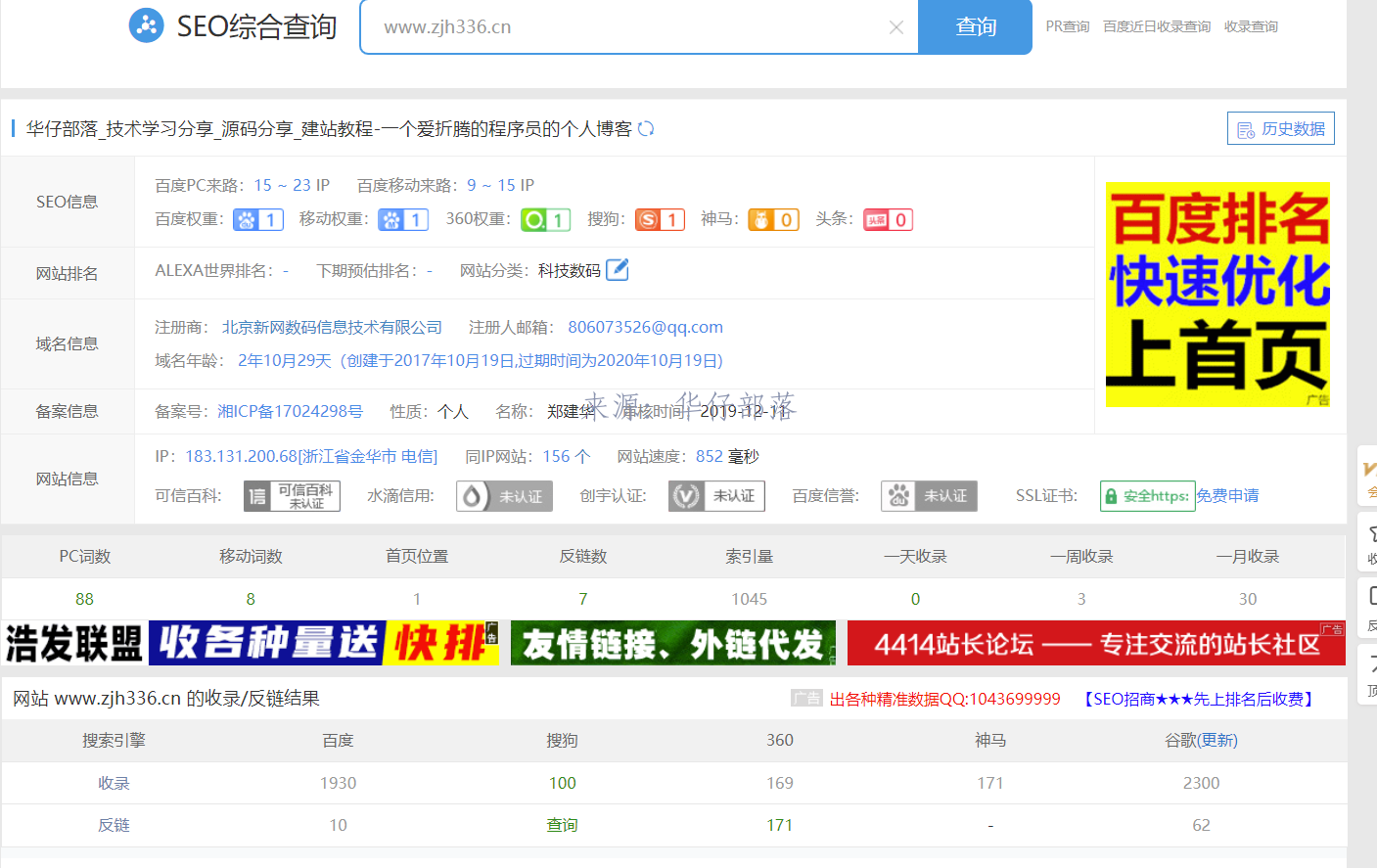
Task: Click the 移动词数 value 8
Action: coord(251,599)
